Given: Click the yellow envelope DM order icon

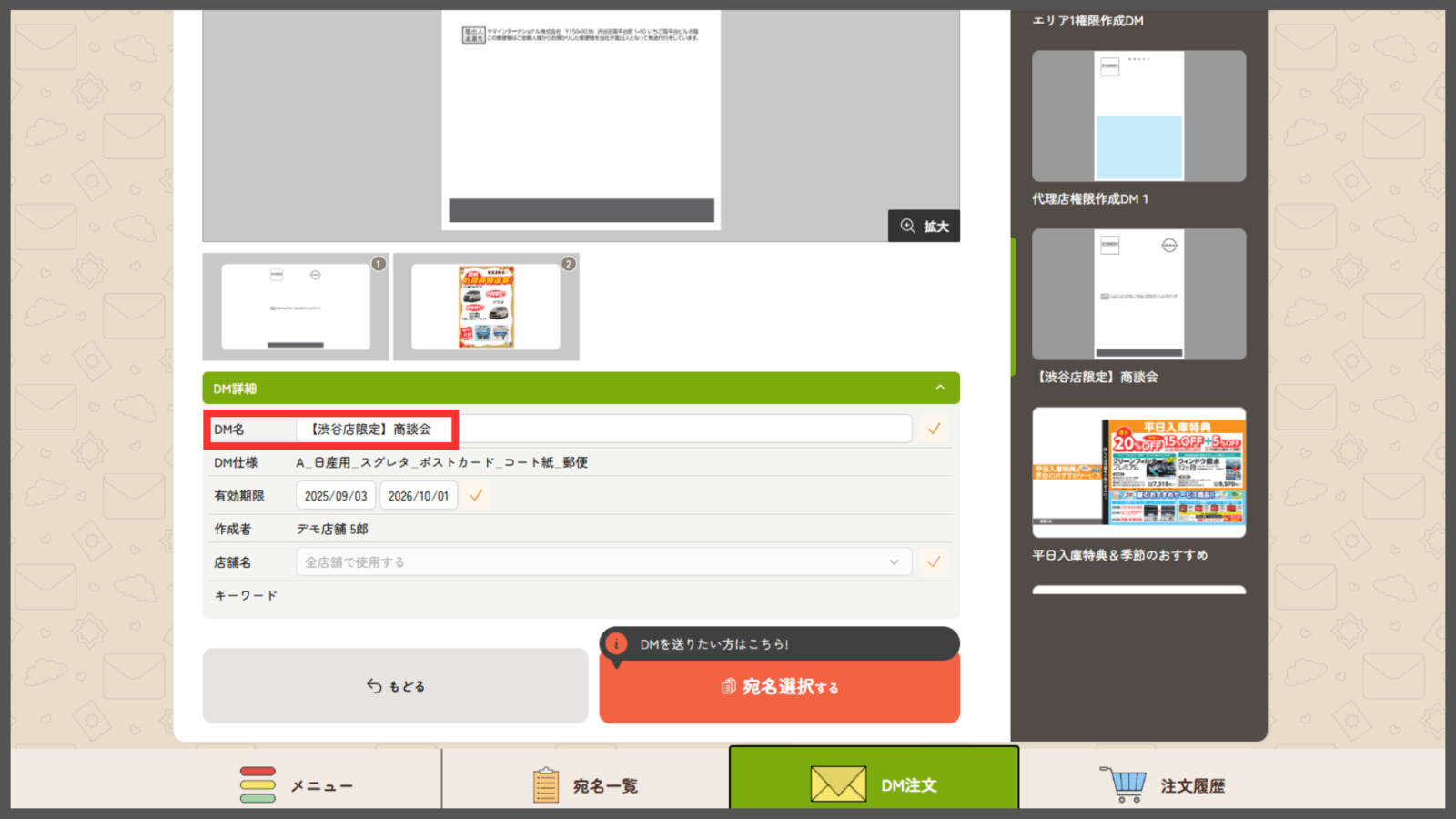Looking at the screenshot, I should 838,784.
